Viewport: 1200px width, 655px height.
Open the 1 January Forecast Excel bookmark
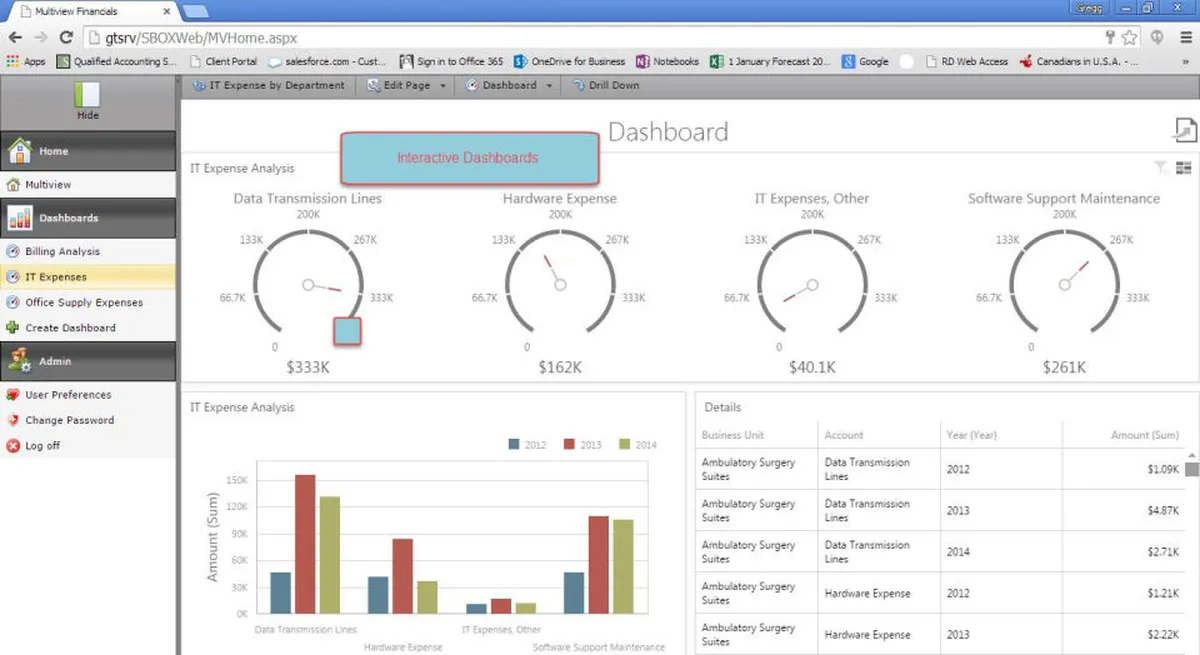[x=771, y=61]
